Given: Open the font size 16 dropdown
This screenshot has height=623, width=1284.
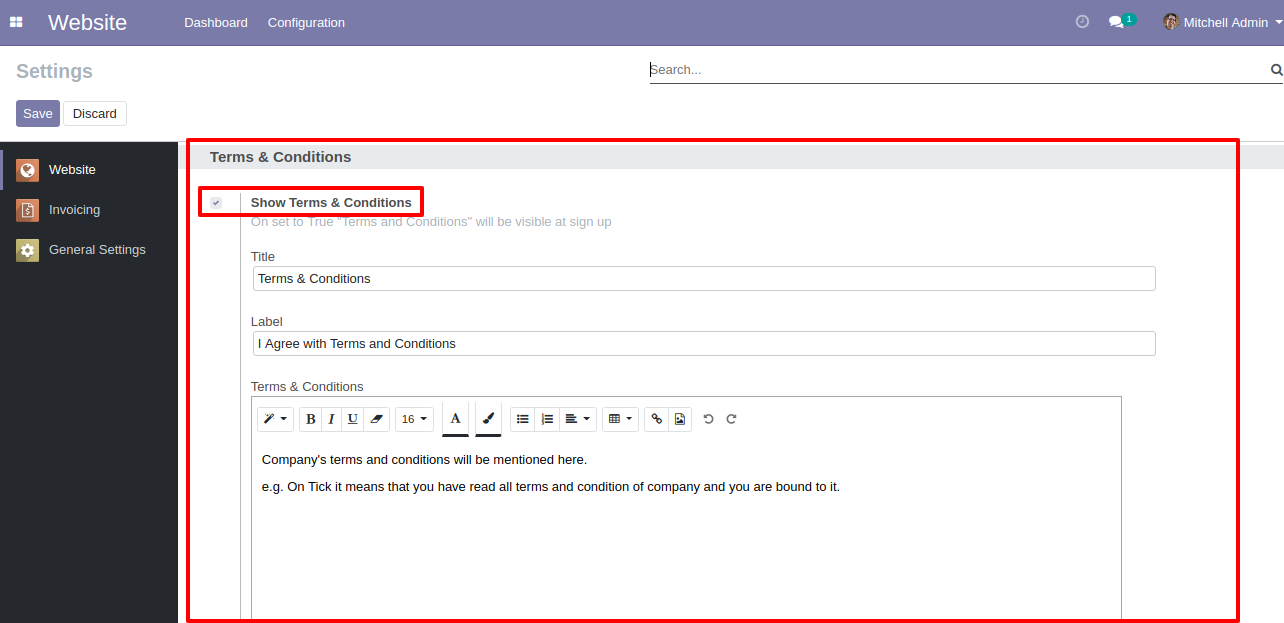Looking at the screenshot, I should 414,419.
